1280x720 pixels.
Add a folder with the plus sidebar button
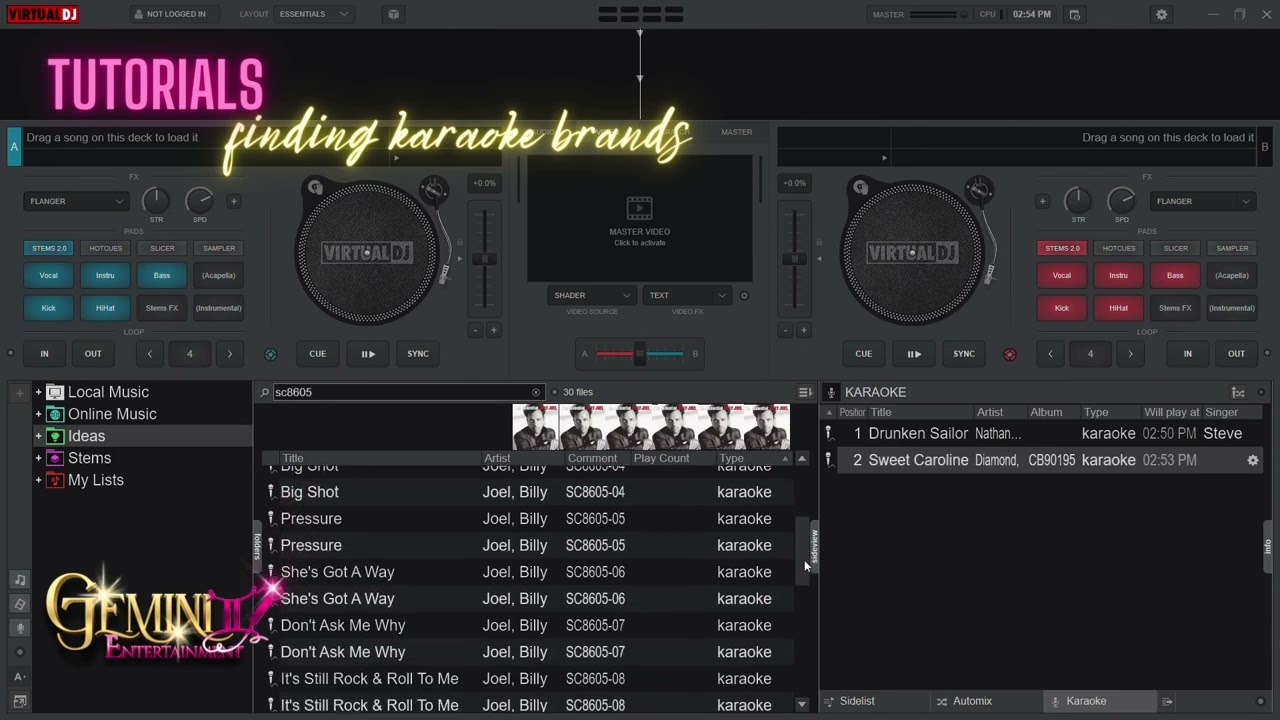[x=19, y=393]
